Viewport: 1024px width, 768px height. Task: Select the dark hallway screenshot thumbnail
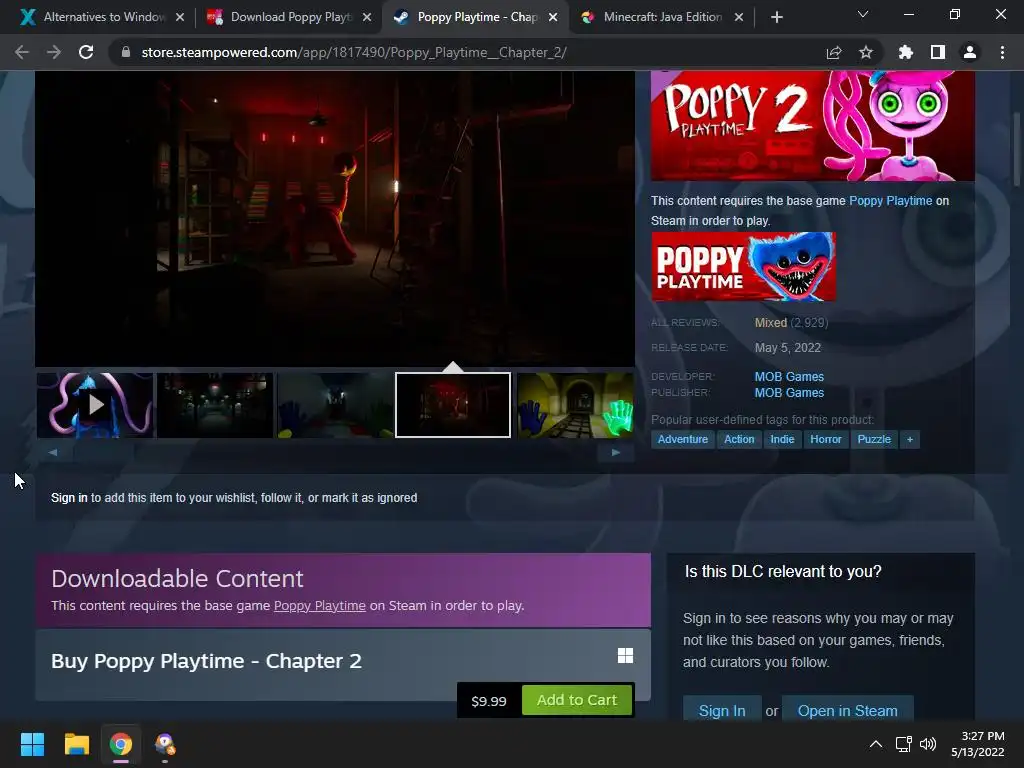[x=215, y=405]
